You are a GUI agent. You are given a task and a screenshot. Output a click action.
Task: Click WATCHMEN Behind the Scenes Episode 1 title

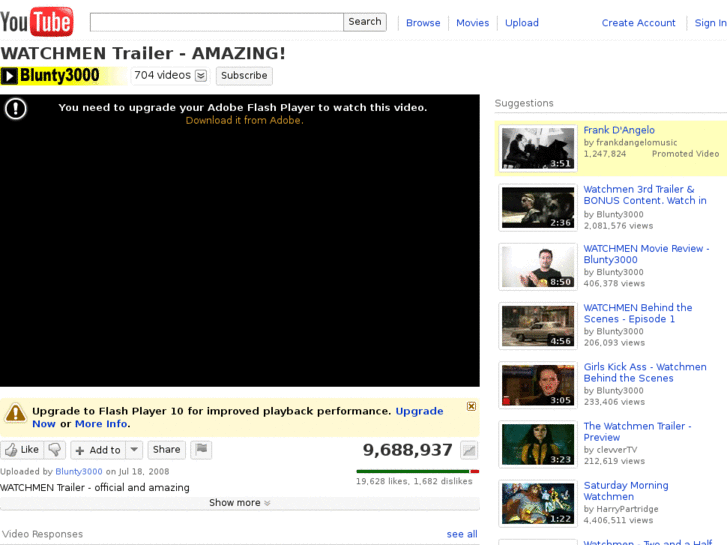638,314
